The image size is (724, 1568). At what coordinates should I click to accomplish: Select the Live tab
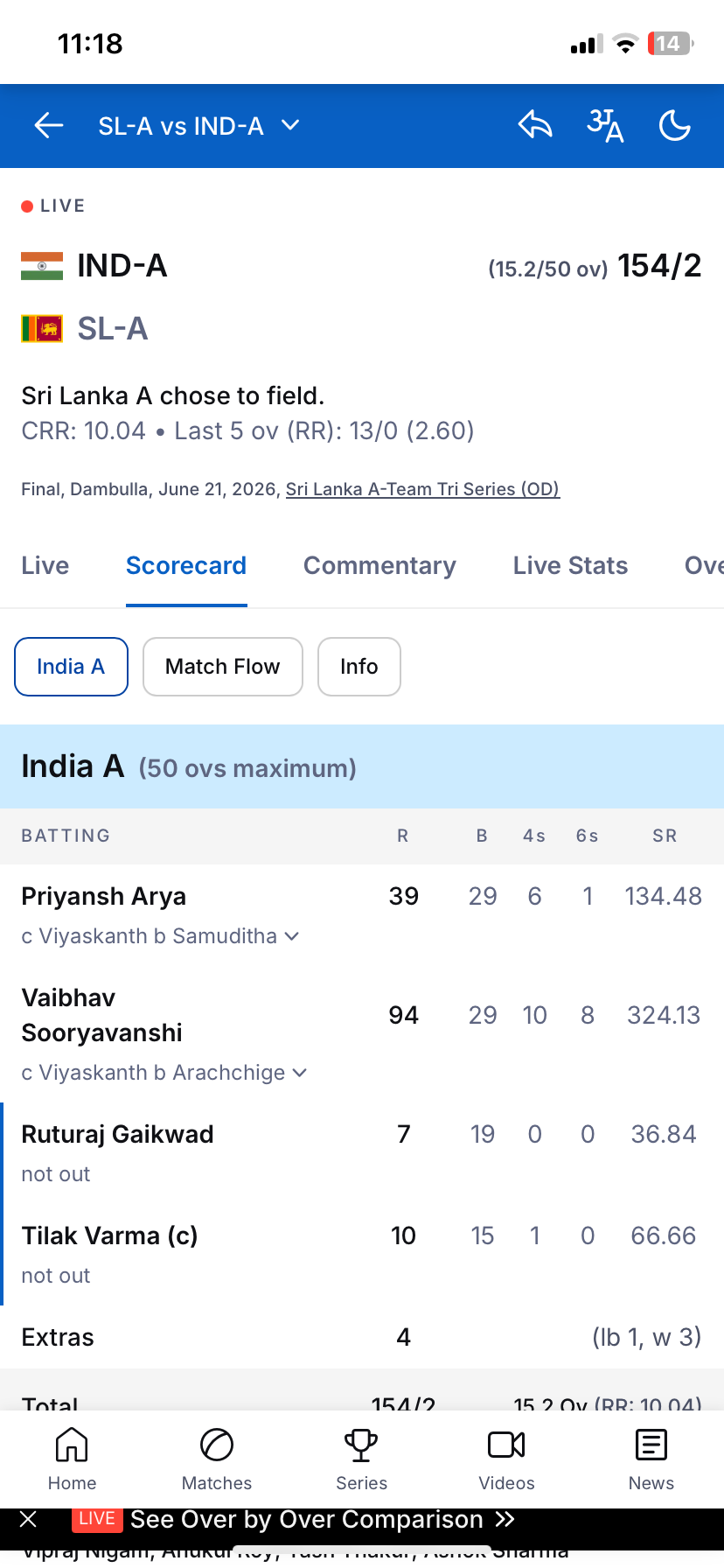45,565
